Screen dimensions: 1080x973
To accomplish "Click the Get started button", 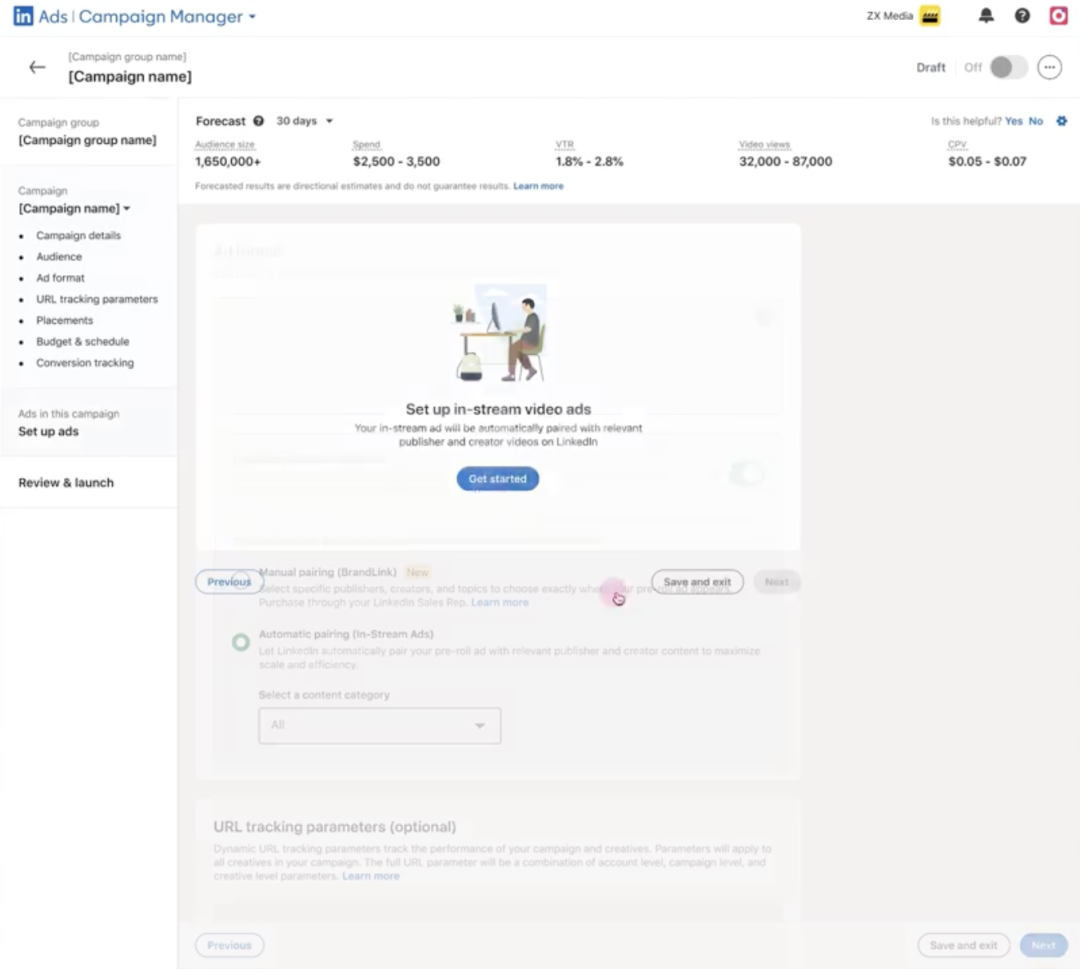I will coord(497,479).
